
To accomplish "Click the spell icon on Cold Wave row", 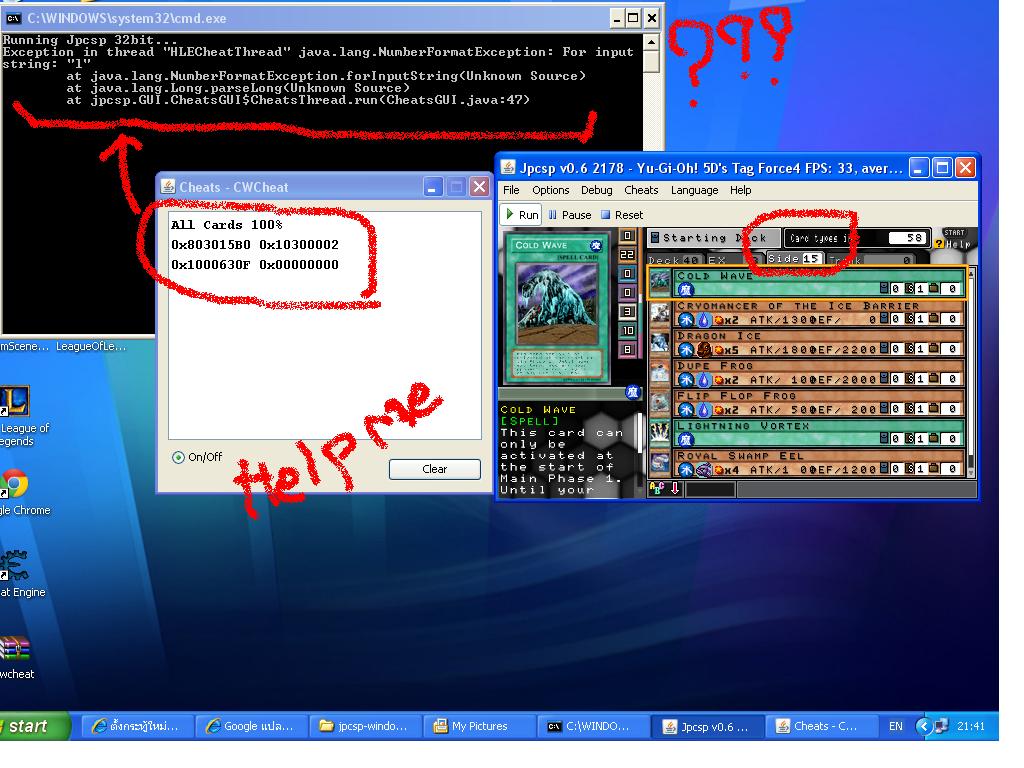I will coord(685,289).
